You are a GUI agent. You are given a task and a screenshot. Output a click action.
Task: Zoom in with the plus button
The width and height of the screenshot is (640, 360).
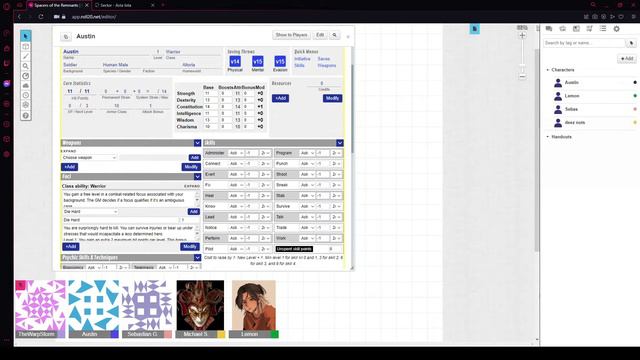pos(522,36)
